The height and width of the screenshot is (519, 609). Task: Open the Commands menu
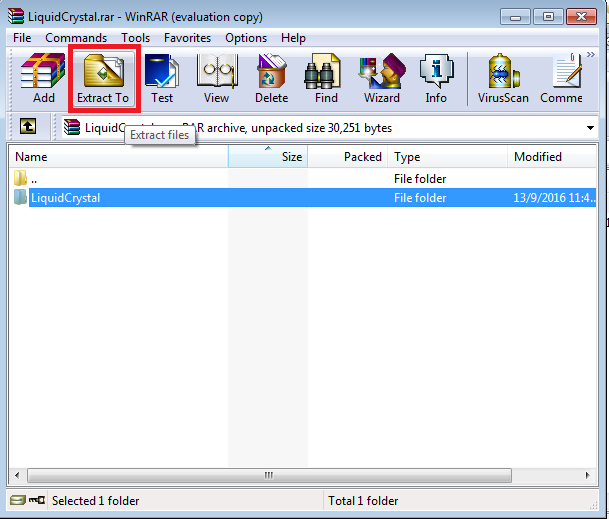coord(76,38)
